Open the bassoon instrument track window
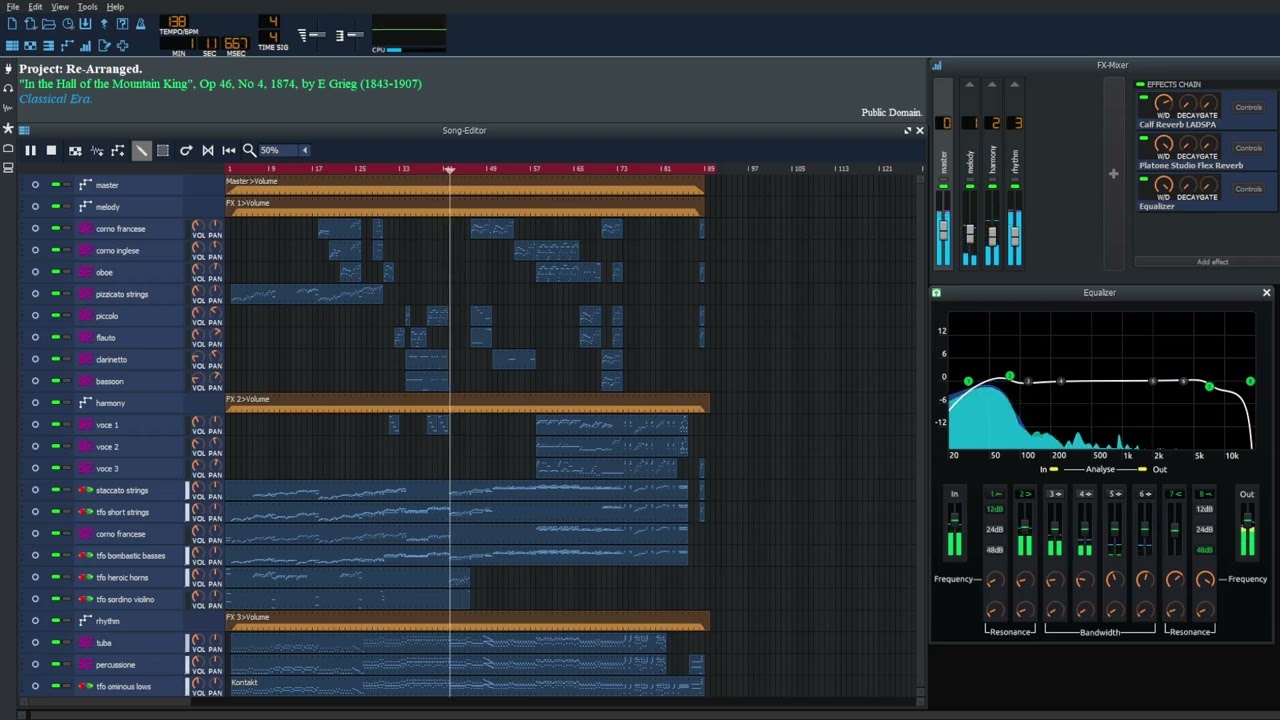This screenshot has width=1280, height=720. pyautogui.click(x=110, y=381)
